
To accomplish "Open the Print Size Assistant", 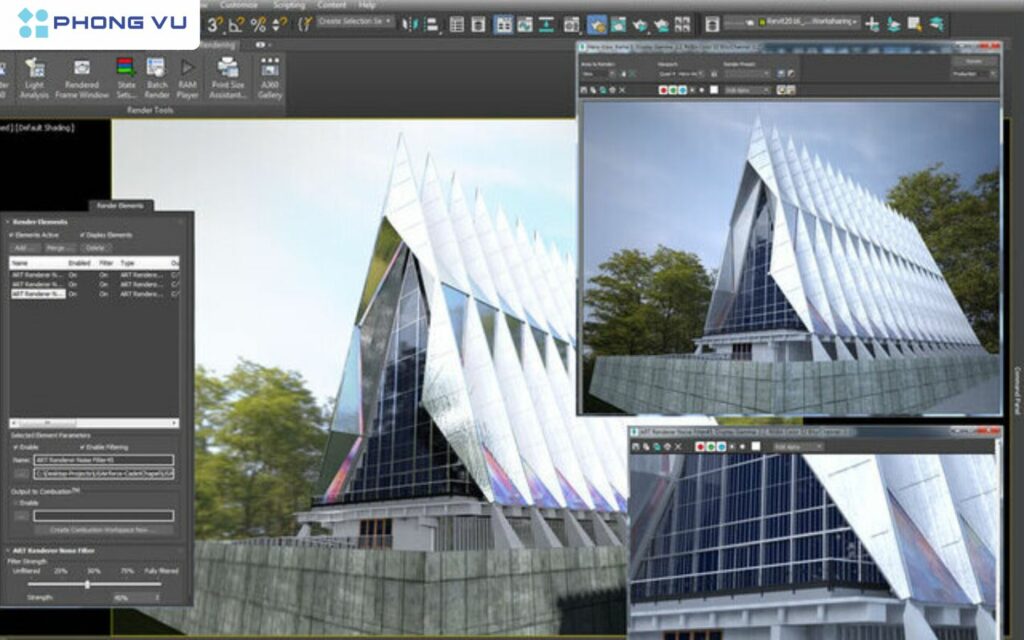I will pyautogui.click(x=226, y=68).
